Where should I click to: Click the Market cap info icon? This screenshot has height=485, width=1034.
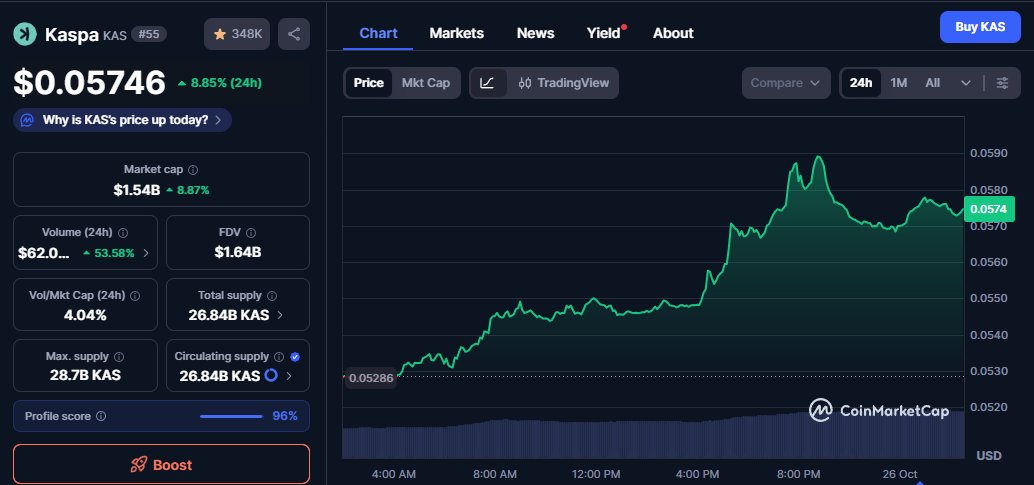[x=193, y=170]
